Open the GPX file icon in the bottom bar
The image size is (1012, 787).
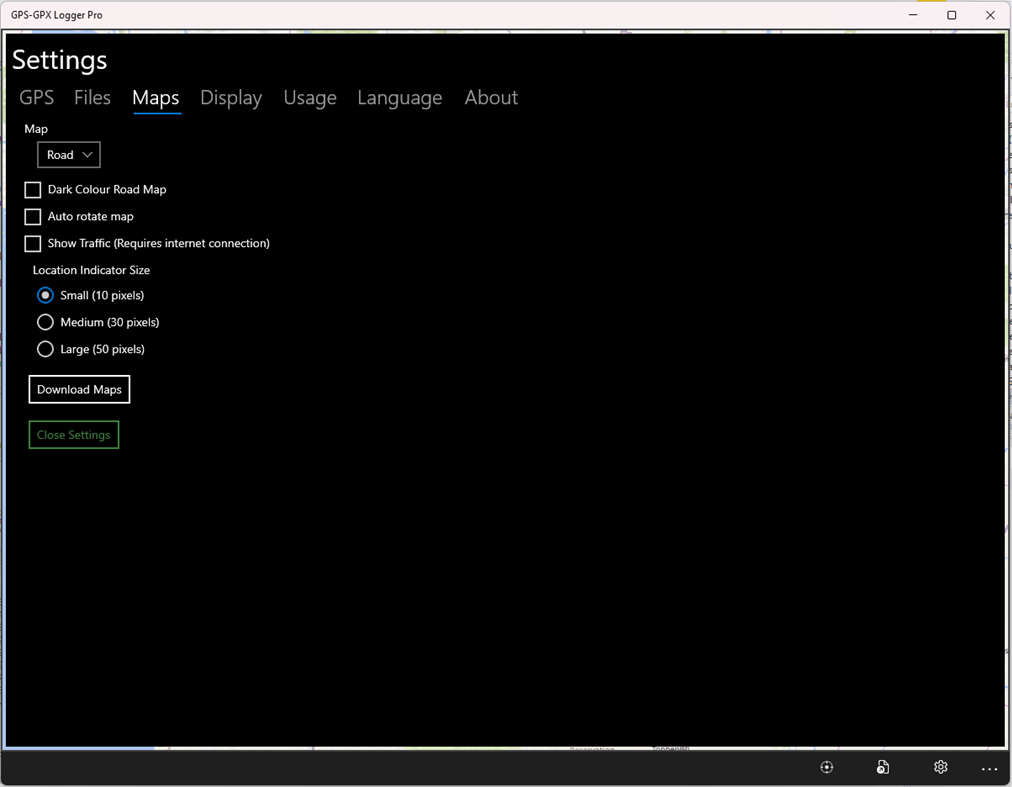[882, 766]
